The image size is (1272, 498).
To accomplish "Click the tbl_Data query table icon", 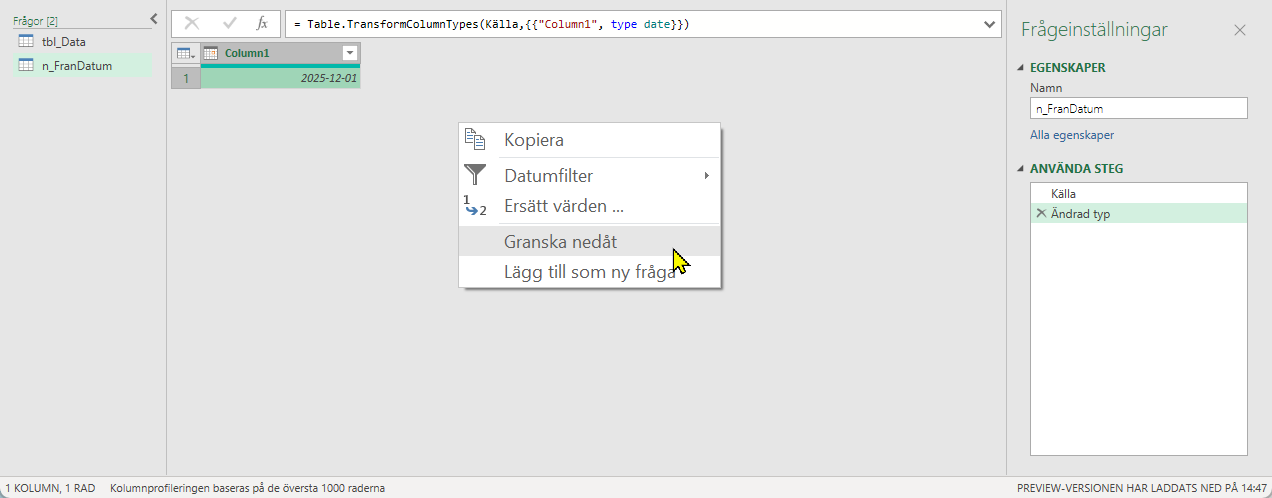I will tap(26, 42).
